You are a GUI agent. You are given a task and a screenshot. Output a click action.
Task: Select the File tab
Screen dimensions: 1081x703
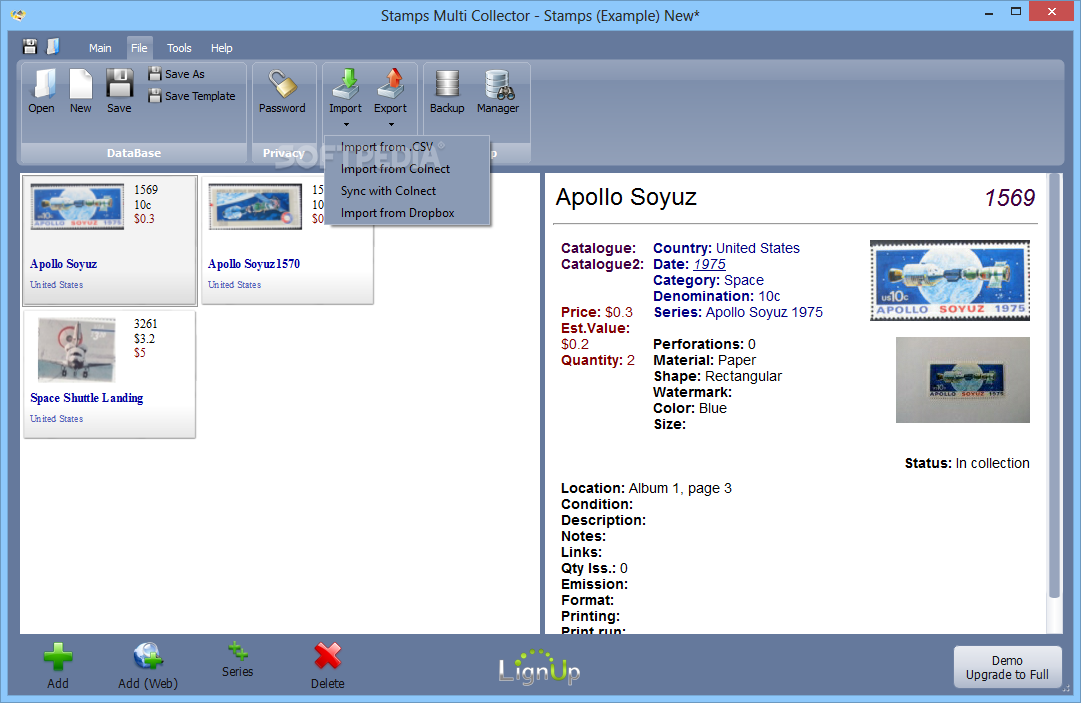[x=139, y=48]
